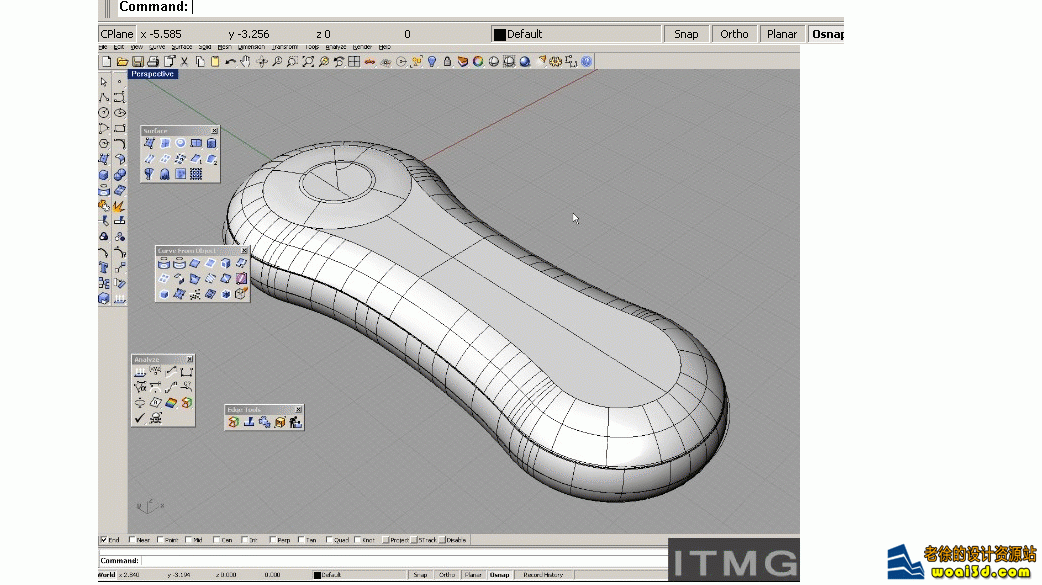Click the Undo arrow icon

pyautogui.click(x=231, y=62)
